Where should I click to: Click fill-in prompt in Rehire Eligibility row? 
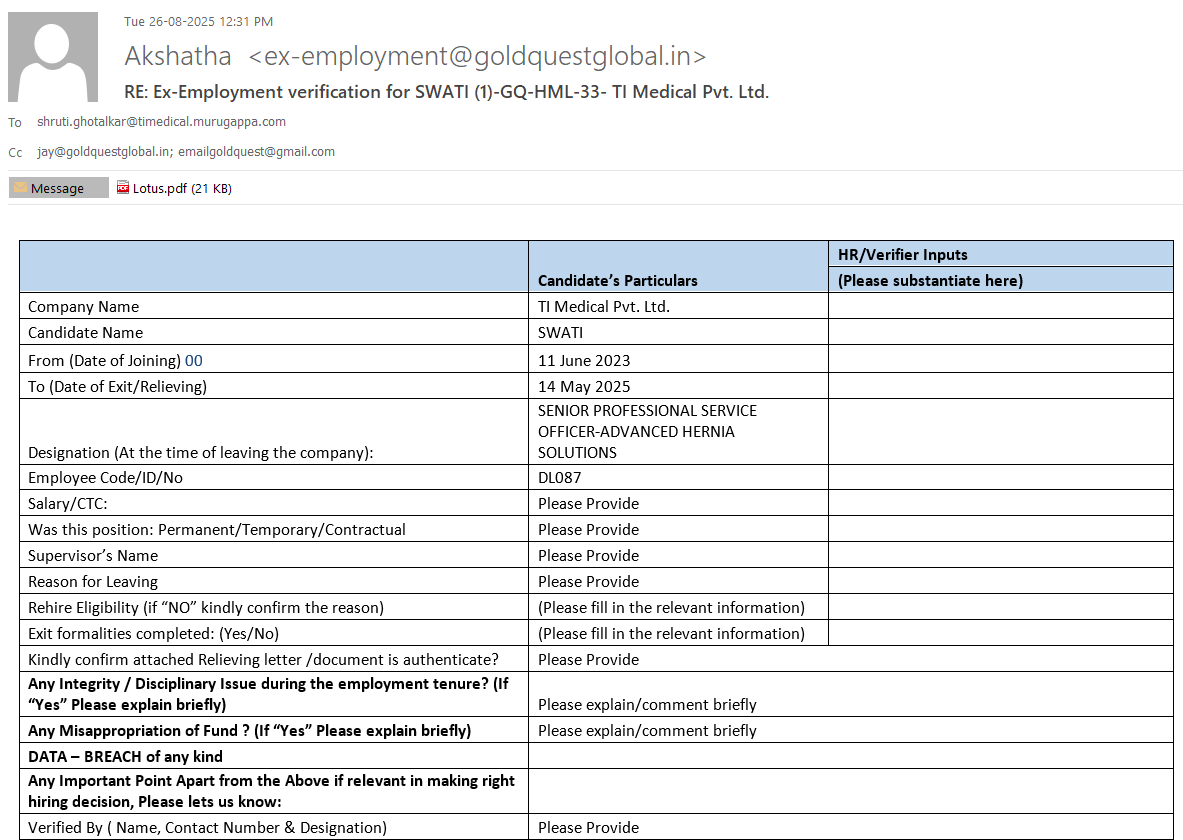(x=671, y=608)
